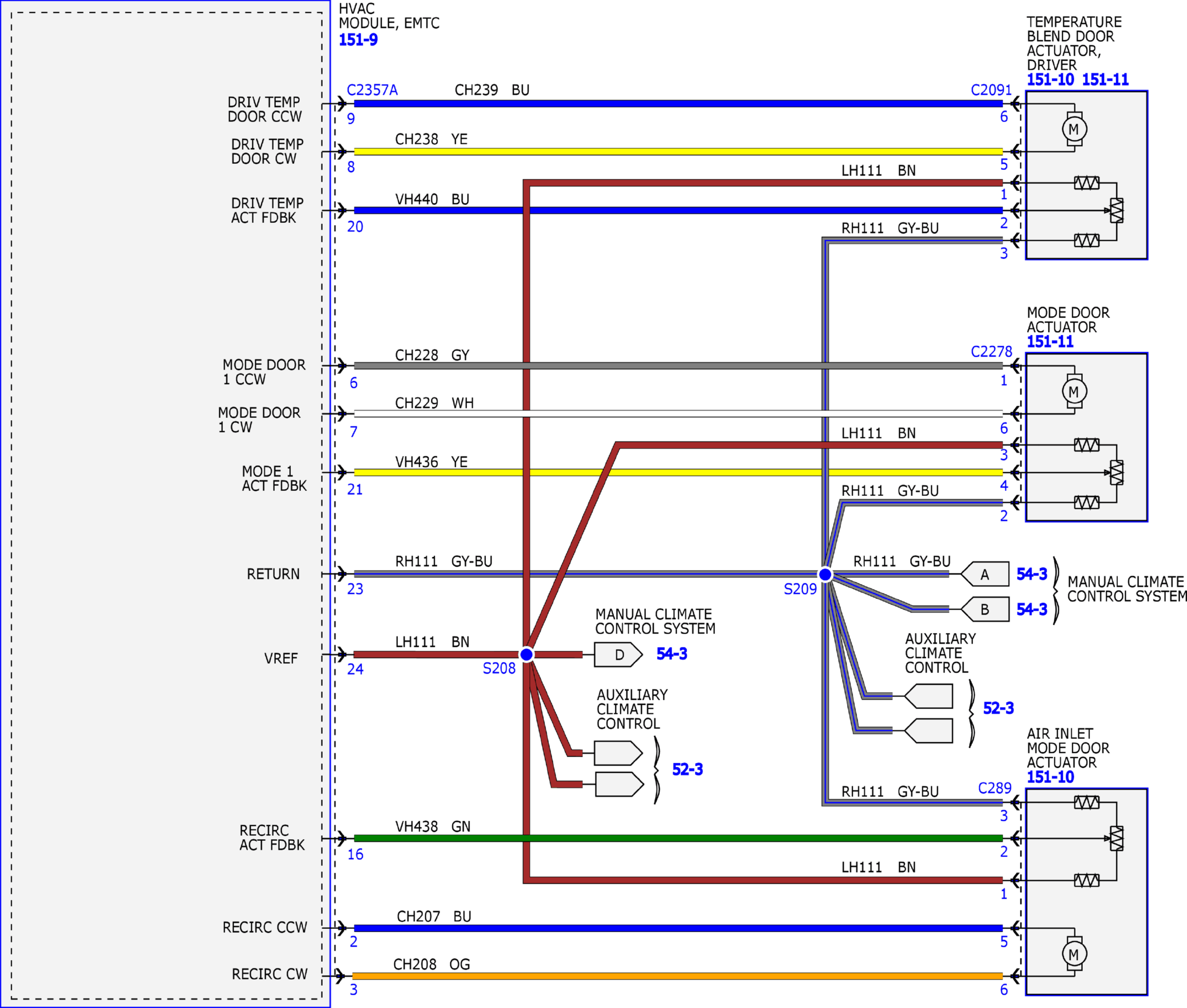Click the VREF pin label

tap(281, 659)
